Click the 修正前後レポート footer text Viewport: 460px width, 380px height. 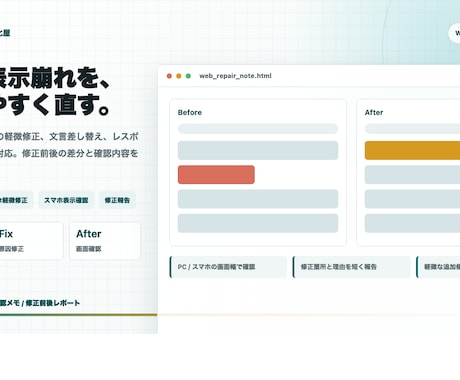click(x=53, y=303)
